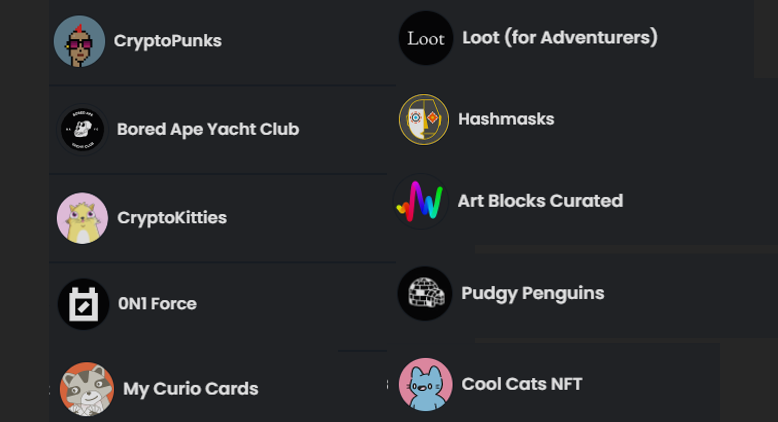
Task: Select the Cool Cats NFT blue cat avatar
Action: (426, 385)
